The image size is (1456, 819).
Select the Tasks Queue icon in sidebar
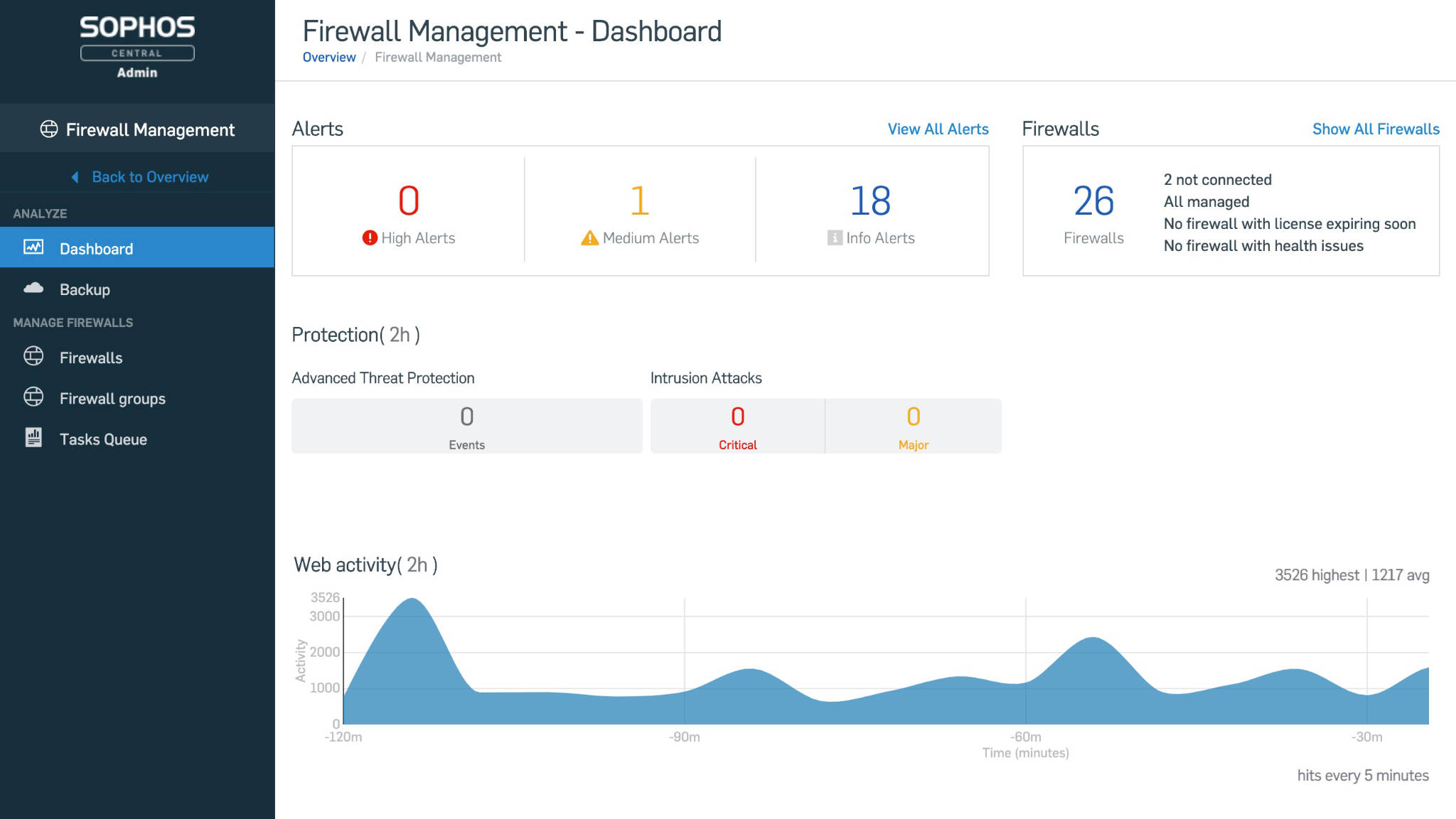click(33, 437)
